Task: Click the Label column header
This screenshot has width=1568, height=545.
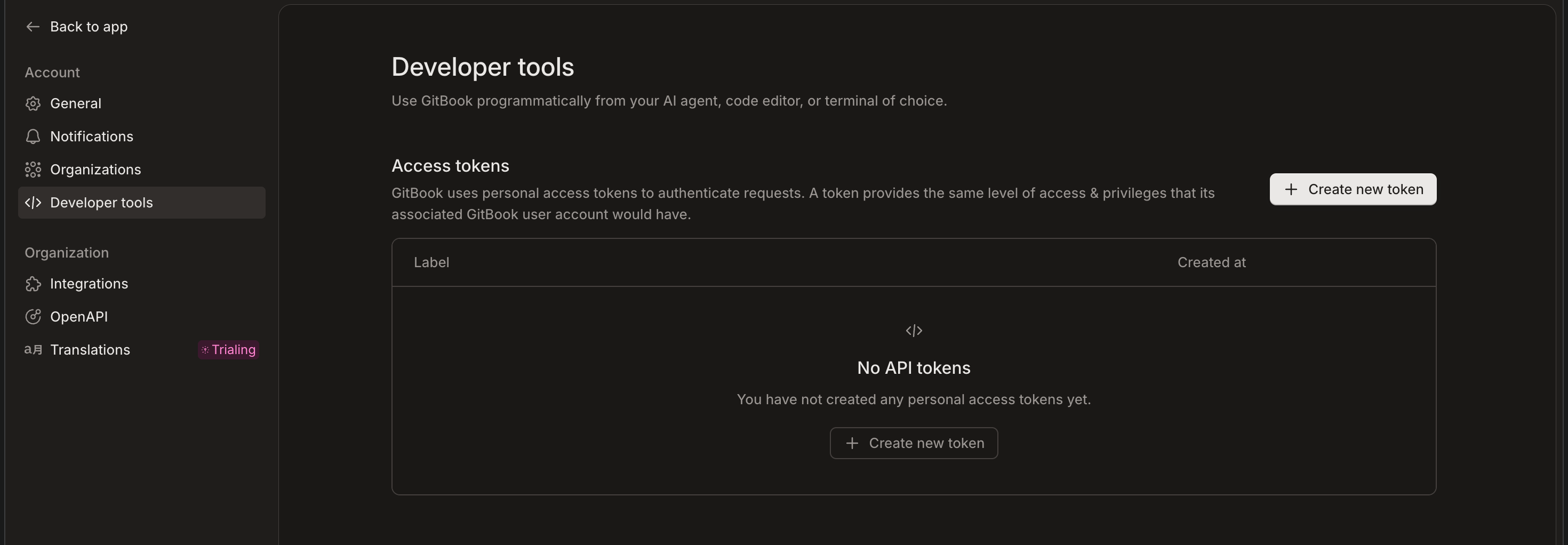Action: (x=431, y=262)
